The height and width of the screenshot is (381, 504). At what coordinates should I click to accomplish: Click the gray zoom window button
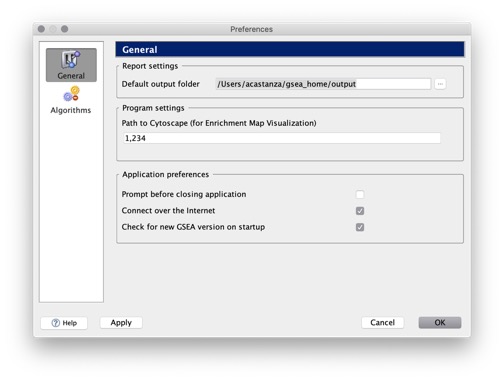click(65, 29)
